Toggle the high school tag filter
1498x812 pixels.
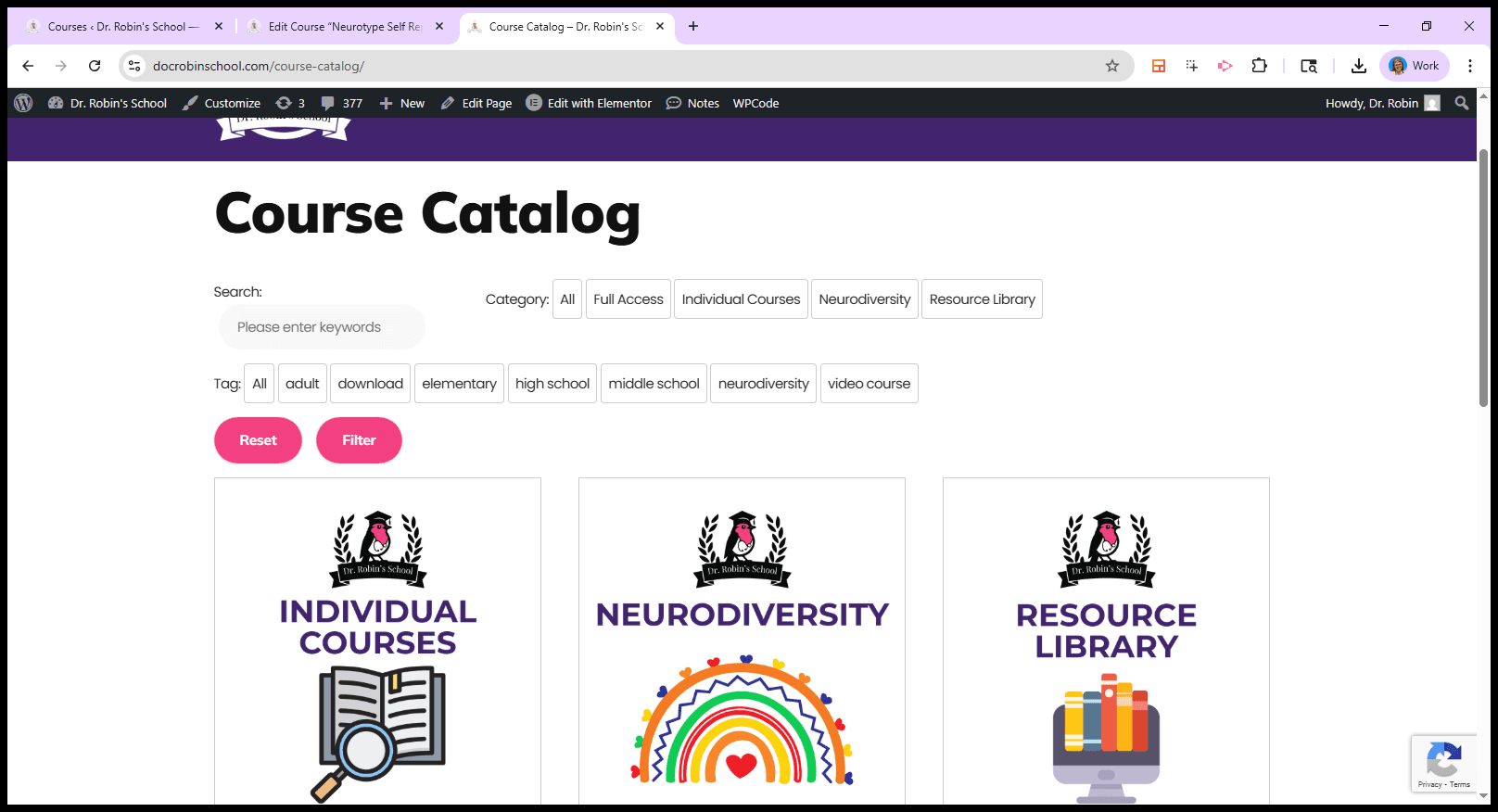[552, 384]
